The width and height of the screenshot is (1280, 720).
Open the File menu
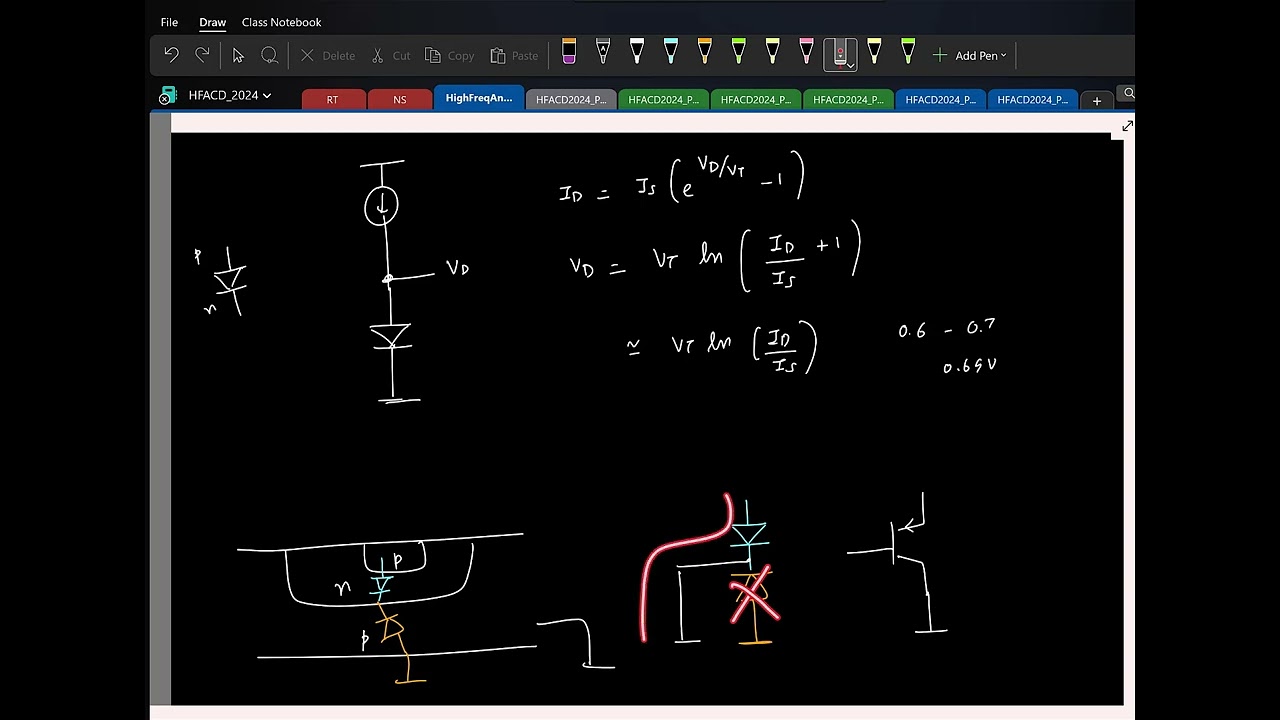click(169, 22)
